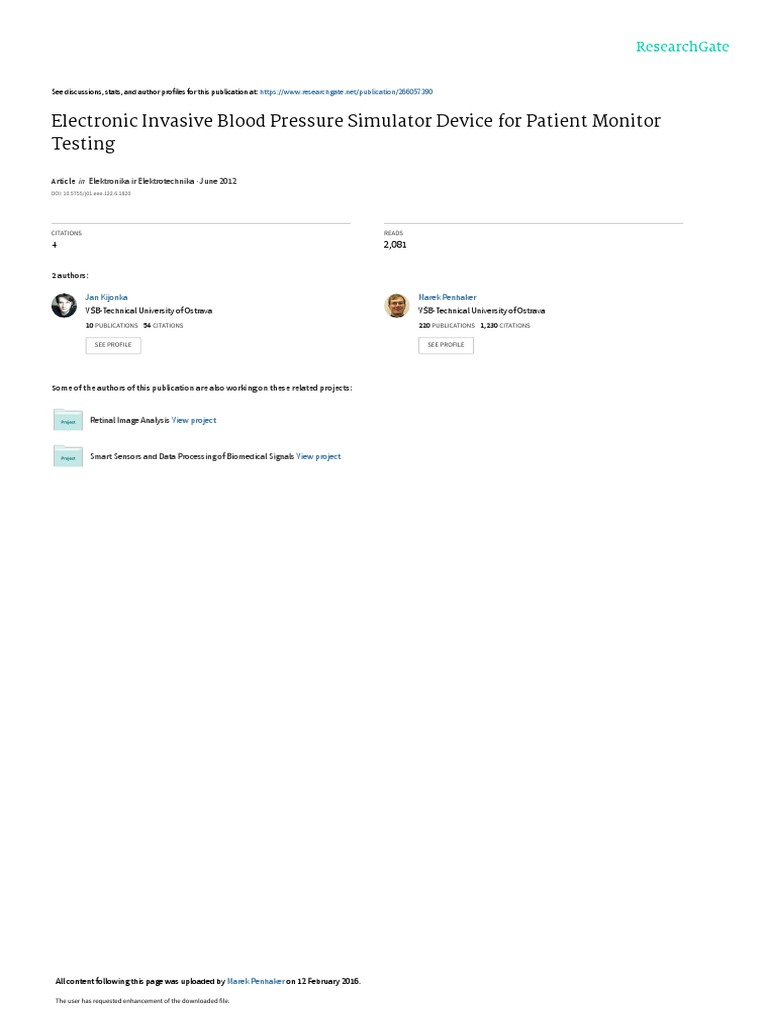
Task: Click SEE PROFILE under Marek Penhaker
Action: [446, 345]
